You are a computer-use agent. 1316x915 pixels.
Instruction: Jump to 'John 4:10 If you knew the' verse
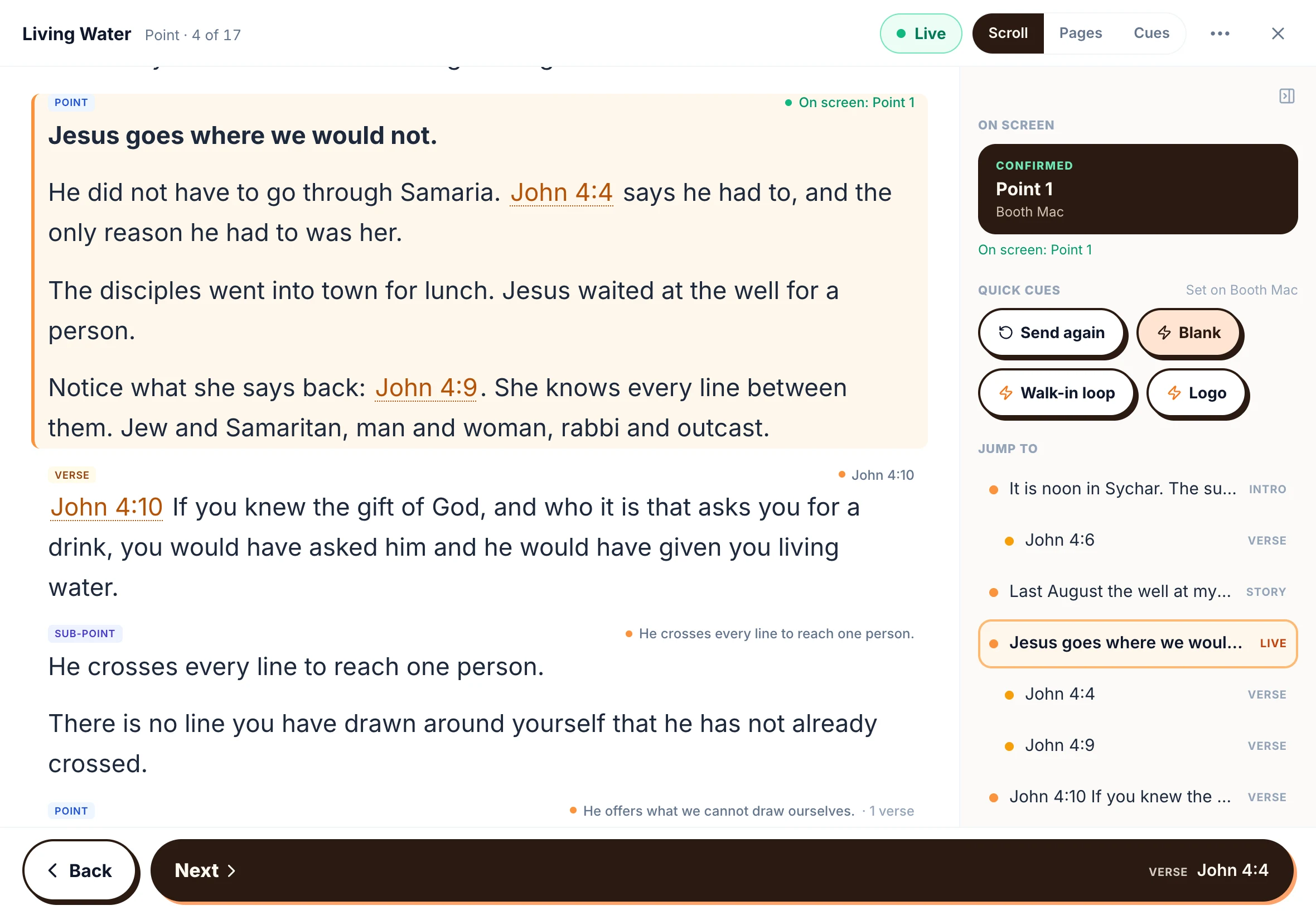(x=1137, y=797)
